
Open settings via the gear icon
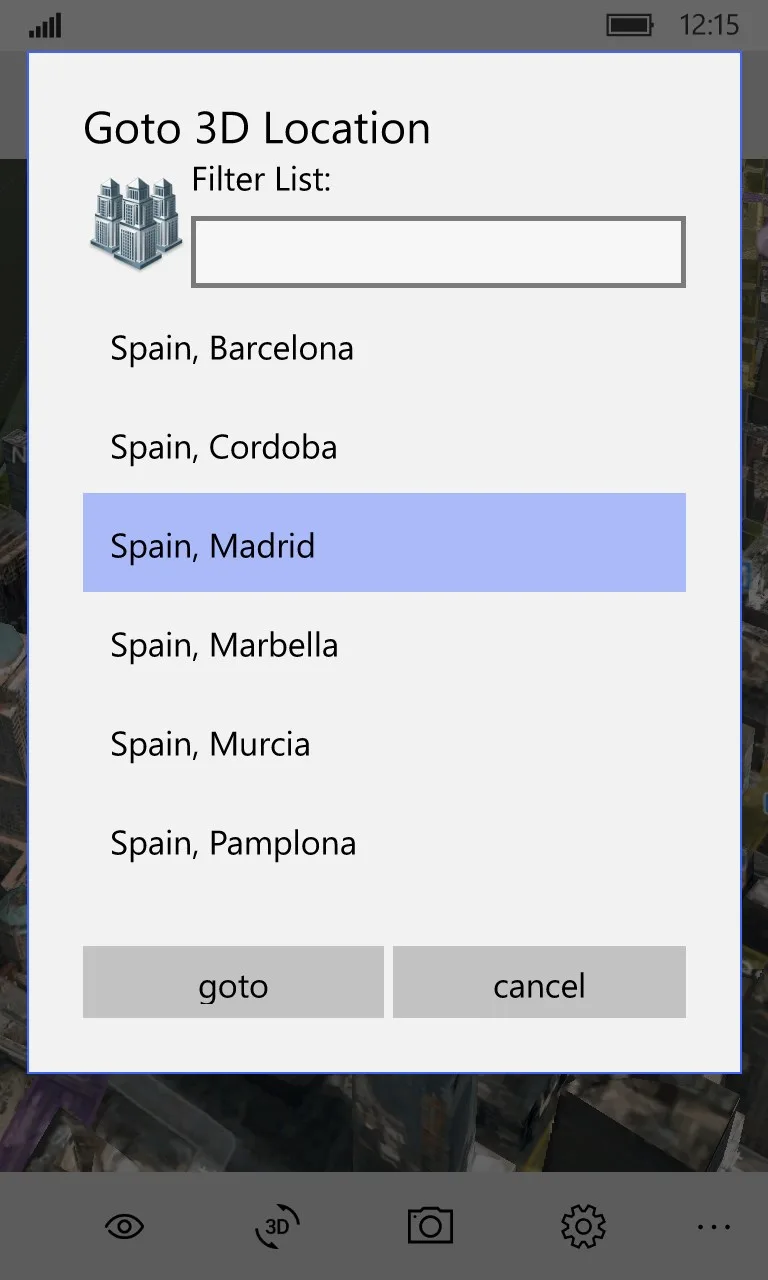click(x=584, y=1226)
